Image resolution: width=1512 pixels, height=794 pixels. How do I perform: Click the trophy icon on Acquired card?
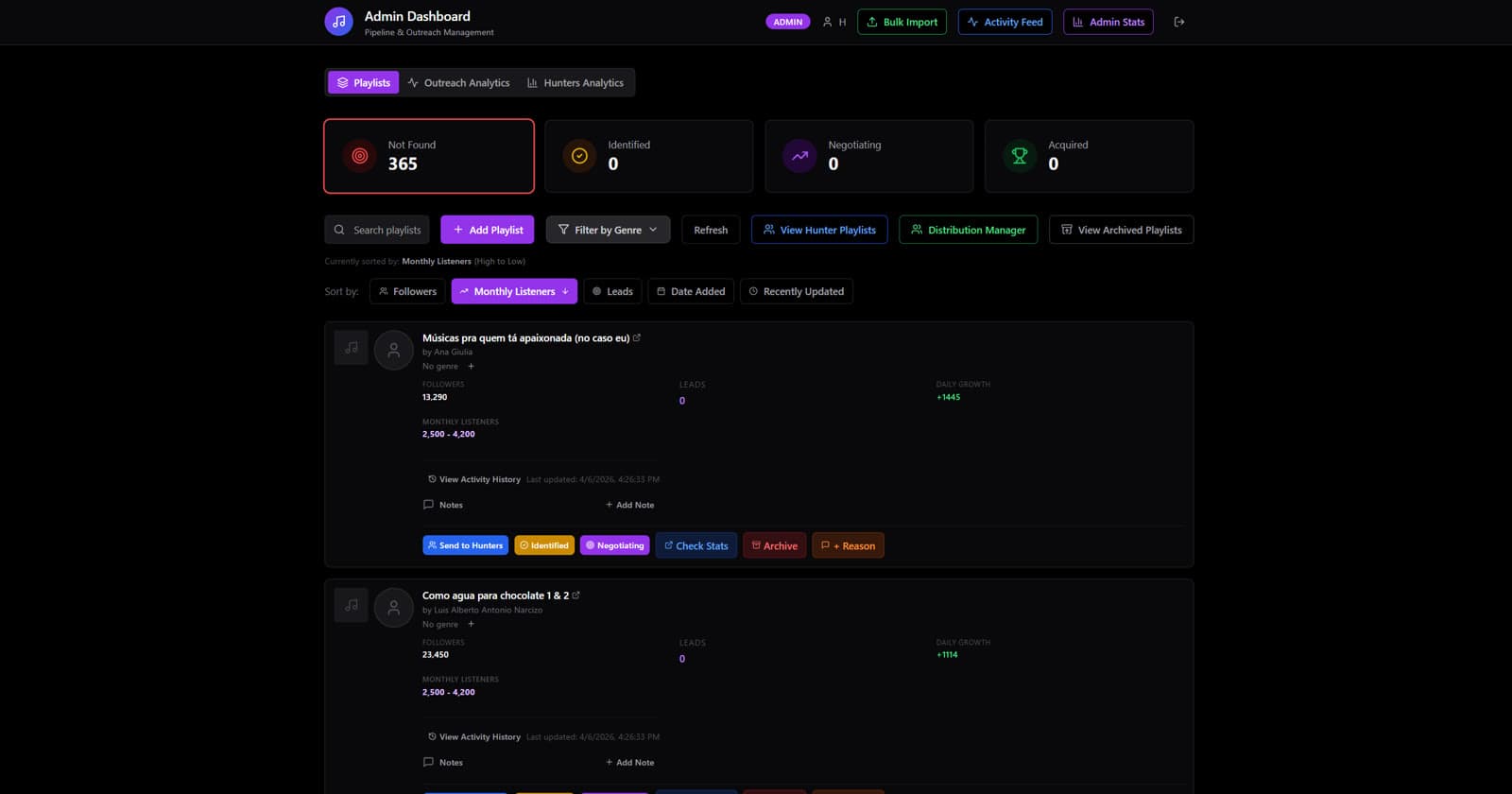pos(1020,156)
